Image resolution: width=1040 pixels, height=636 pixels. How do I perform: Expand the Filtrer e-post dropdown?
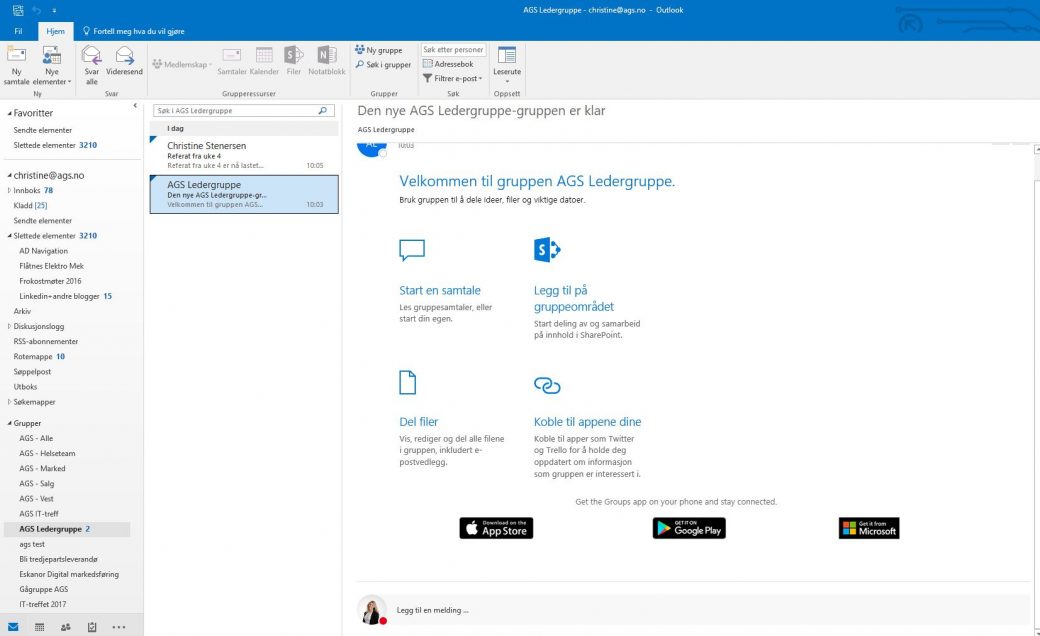(453, 78)
